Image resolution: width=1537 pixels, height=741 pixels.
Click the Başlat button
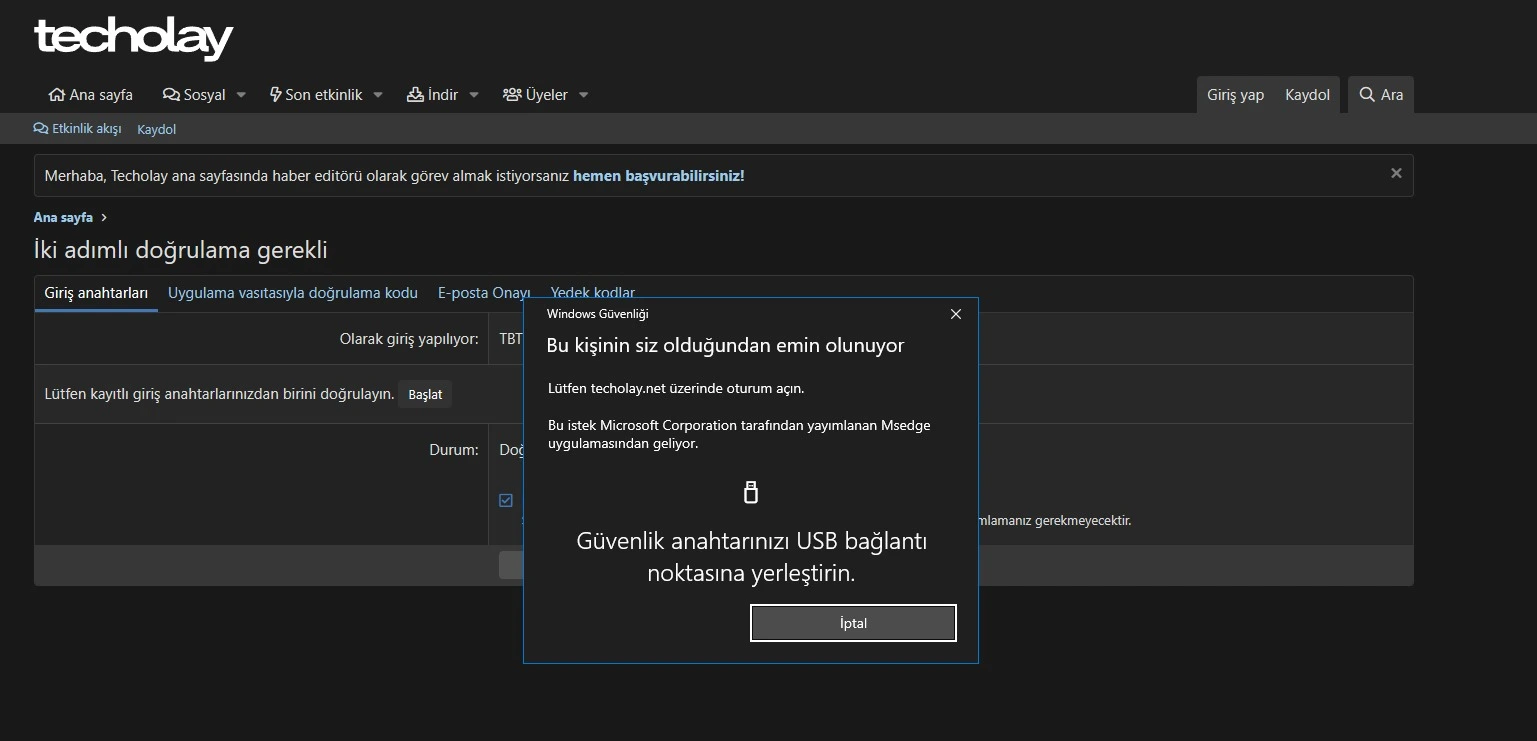tap(425, 394)
